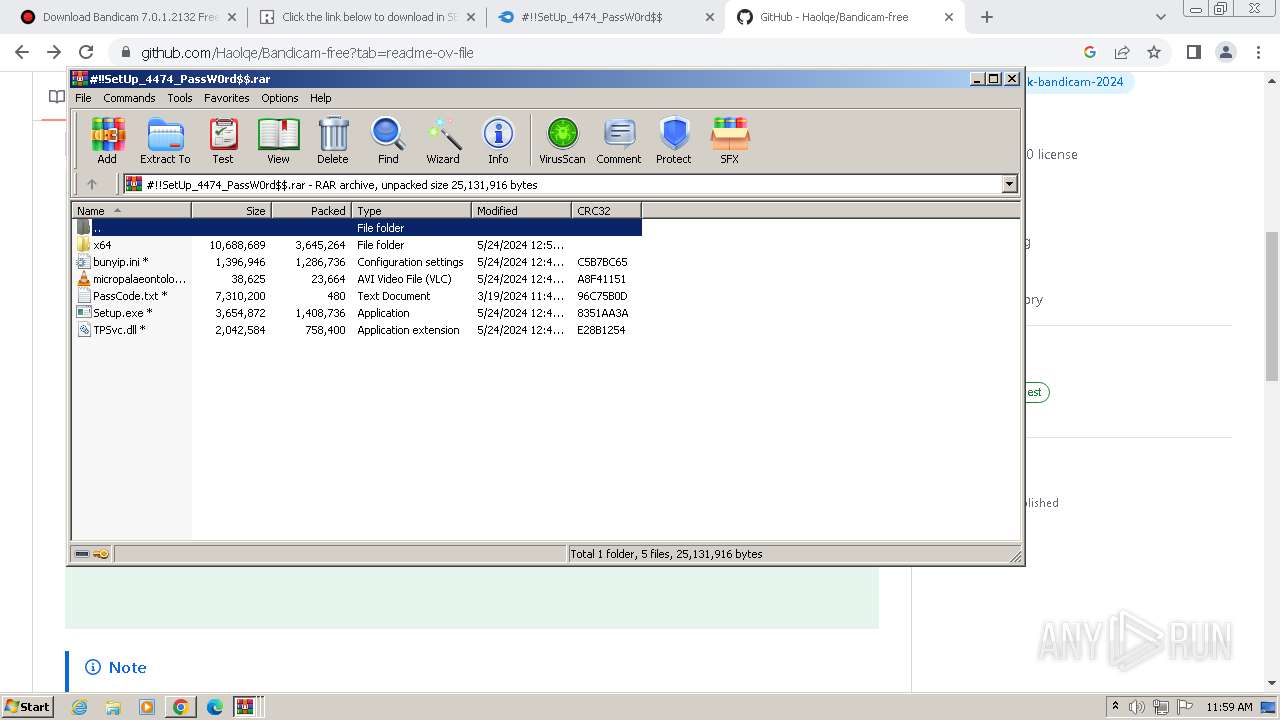This screenshot has width=1280, height=720.
Task: Expand hidden system tray icons arrow
Action: pyautogui.click(x=1116, y=707)
